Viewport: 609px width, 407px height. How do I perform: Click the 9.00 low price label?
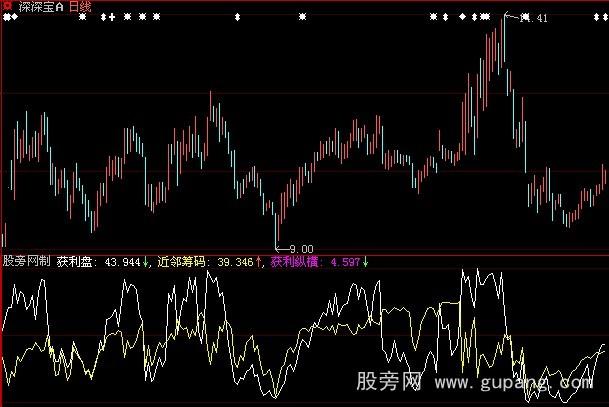[300, 248]
